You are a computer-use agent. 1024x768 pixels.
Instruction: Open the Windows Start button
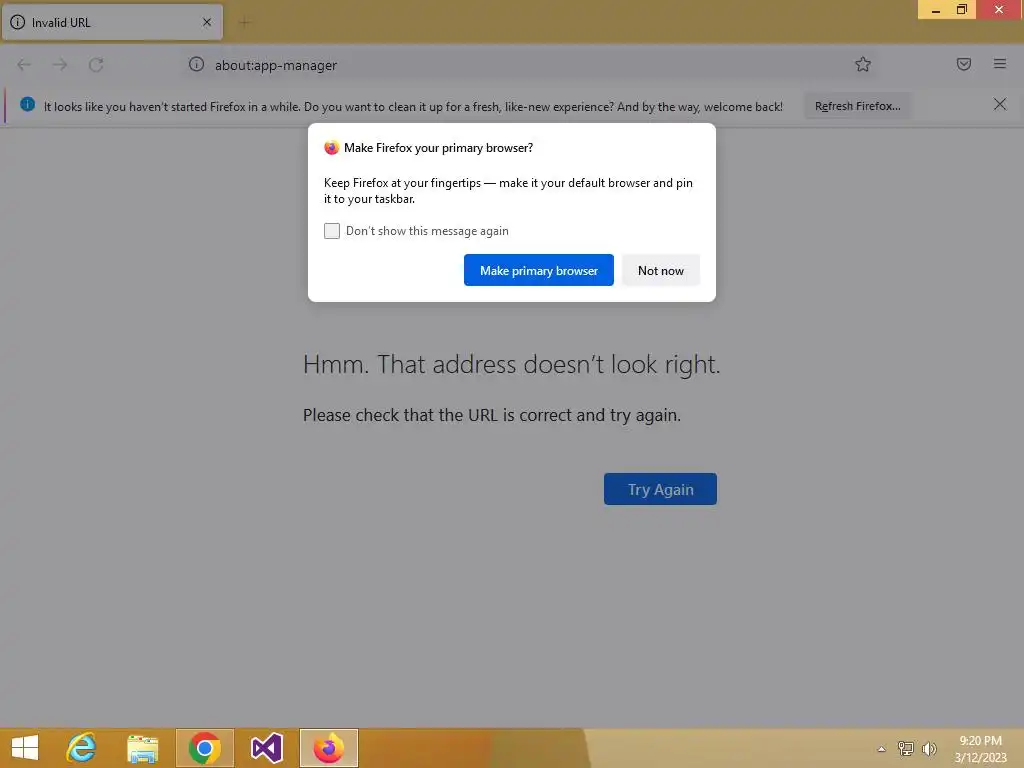[25, 748]
